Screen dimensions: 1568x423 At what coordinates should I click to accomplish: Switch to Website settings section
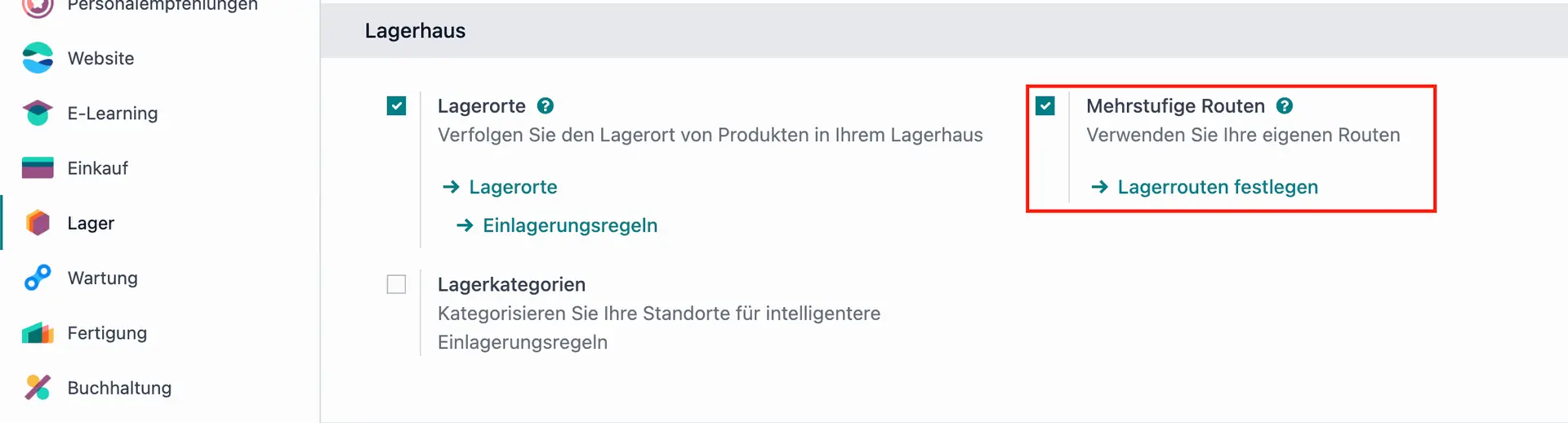(100, 58)
